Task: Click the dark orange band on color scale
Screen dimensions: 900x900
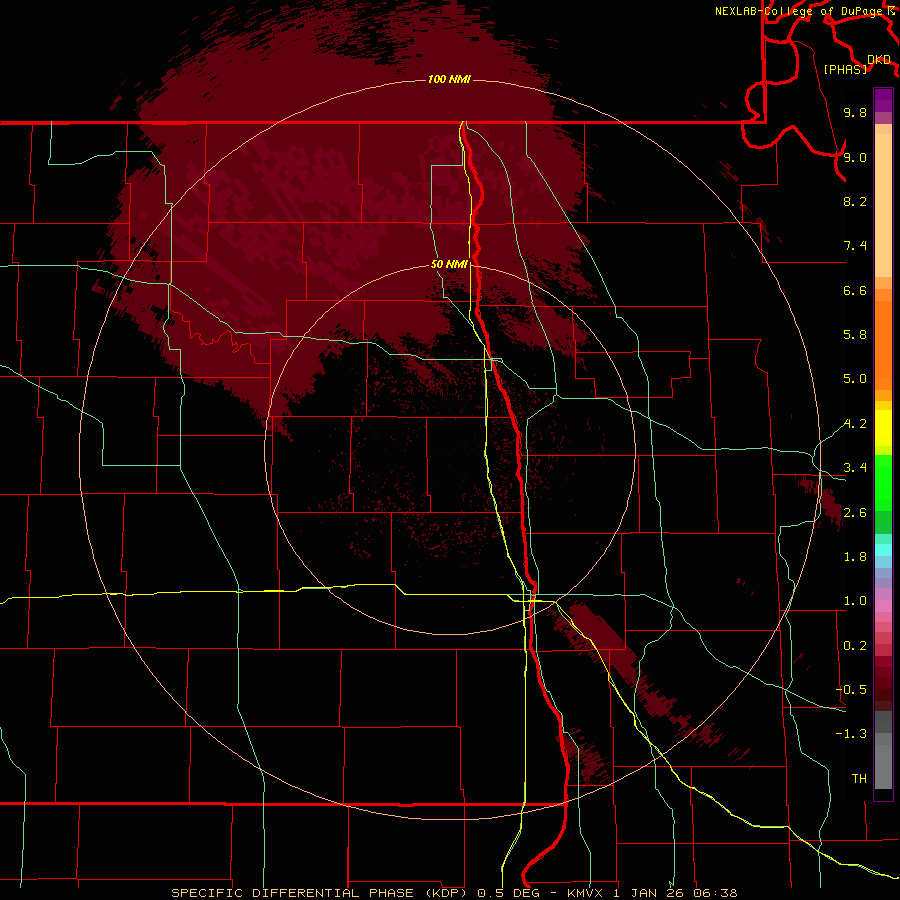Action: tap(883, 346)
